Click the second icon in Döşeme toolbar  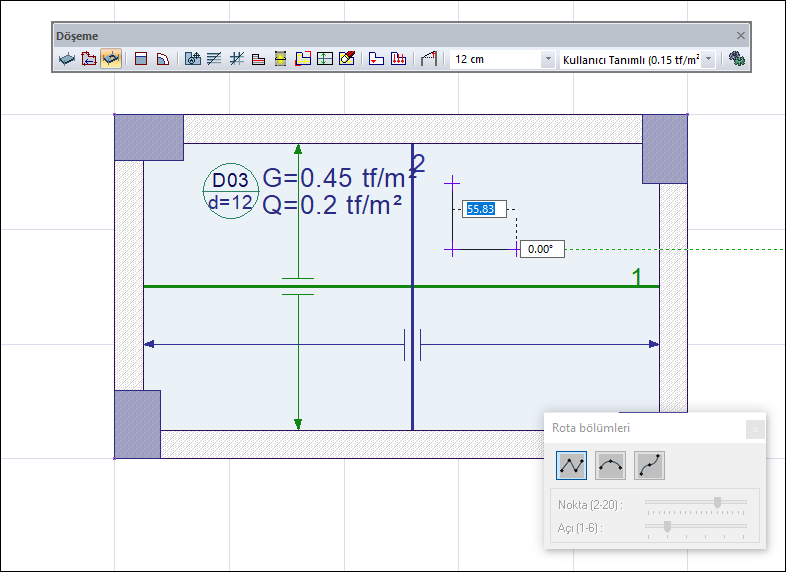[89, 59]
